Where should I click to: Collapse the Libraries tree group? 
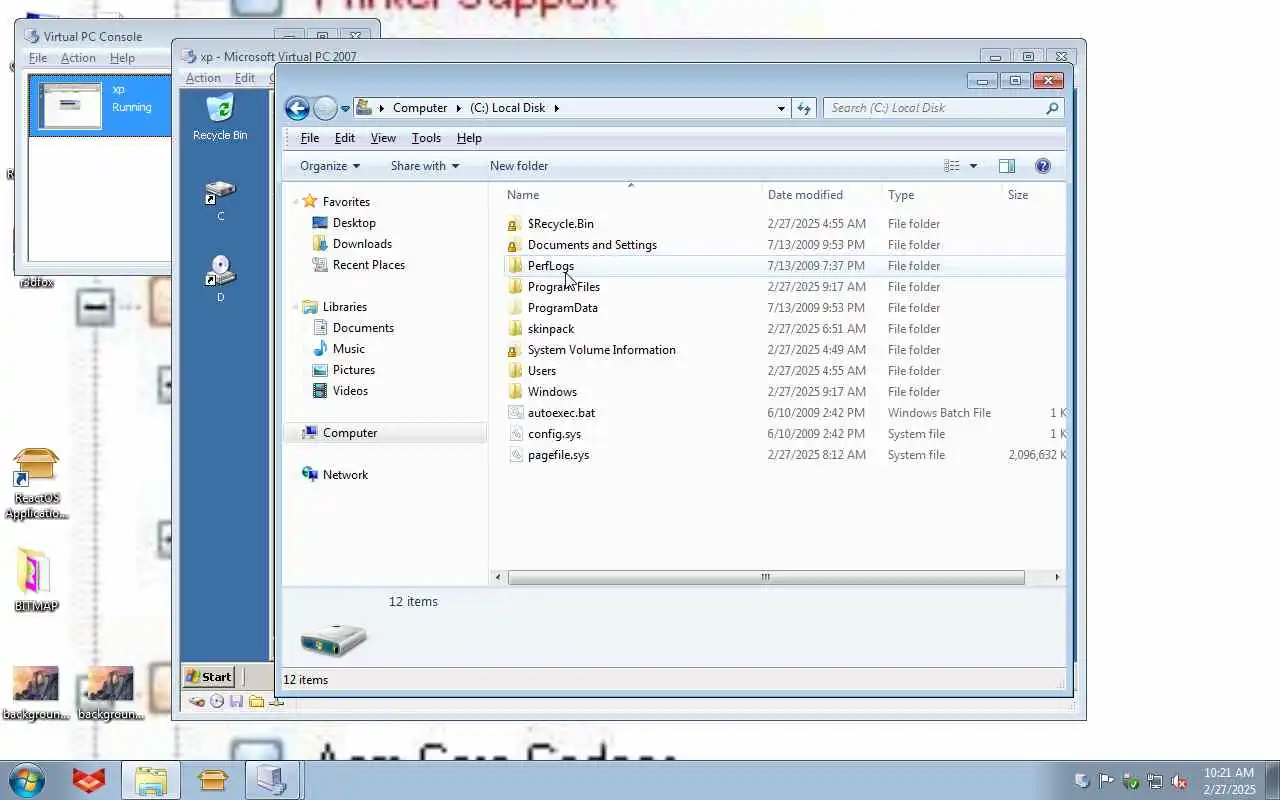[296, 307]
